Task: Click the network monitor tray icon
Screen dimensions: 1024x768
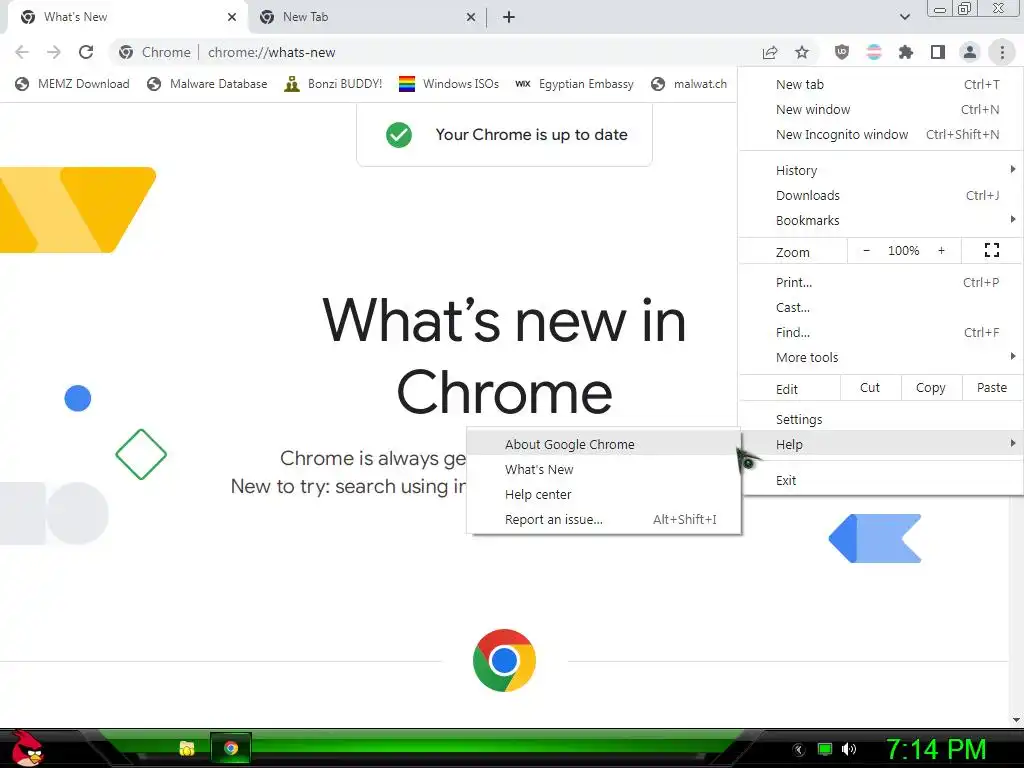Action: click(x=825, y=749)
